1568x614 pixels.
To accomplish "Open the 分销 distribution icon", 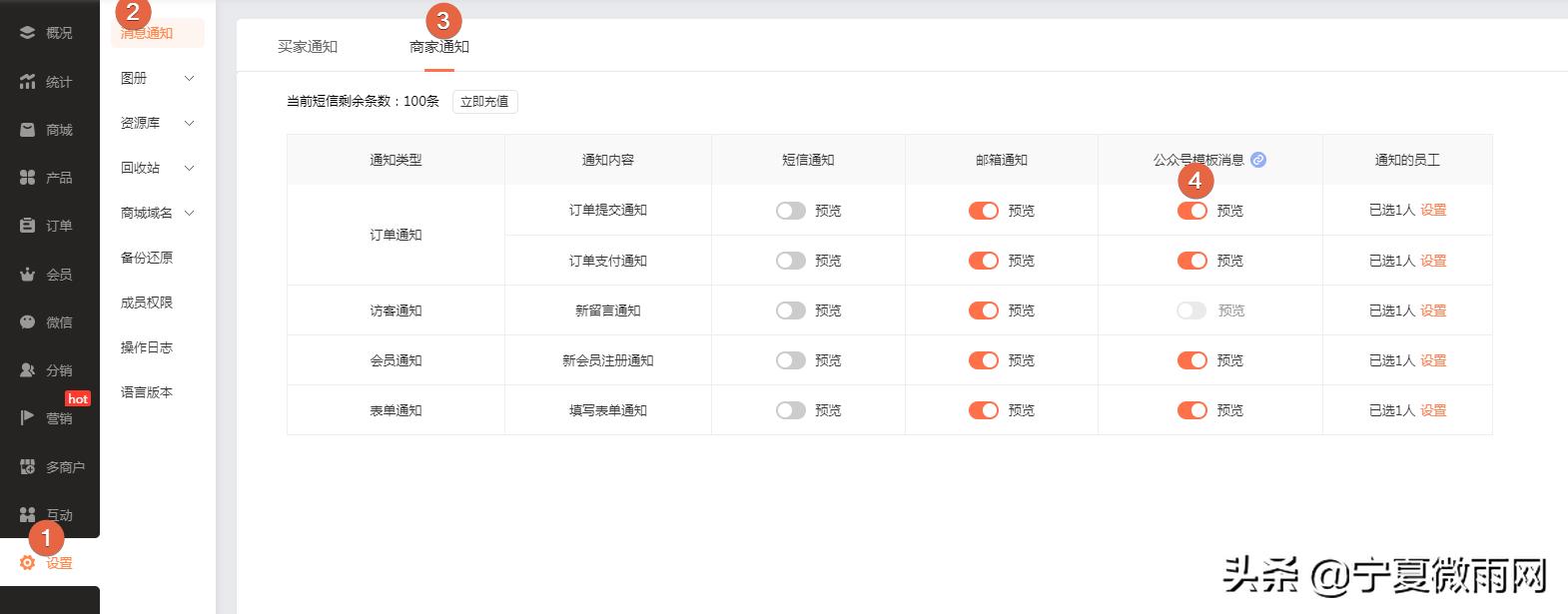I will tap(28, 370).
